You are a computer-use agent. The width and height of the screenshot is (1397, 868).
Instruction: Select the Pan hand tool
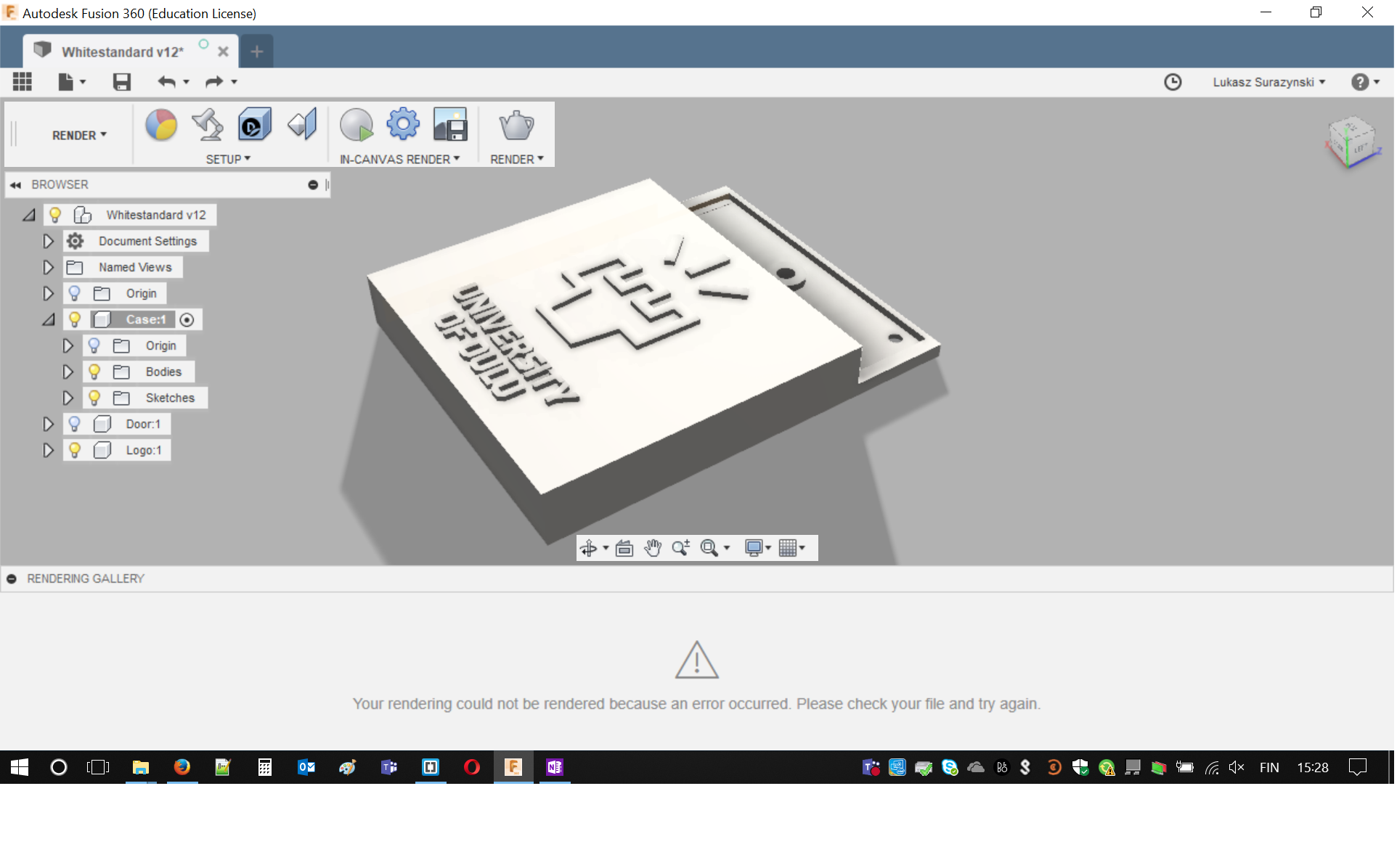[x=653, y=549]
